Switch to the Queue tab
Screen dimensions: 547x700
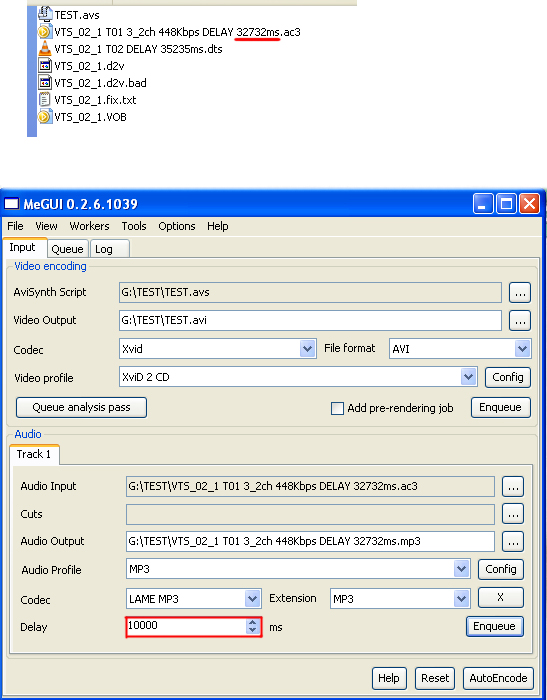coord(67,249)
